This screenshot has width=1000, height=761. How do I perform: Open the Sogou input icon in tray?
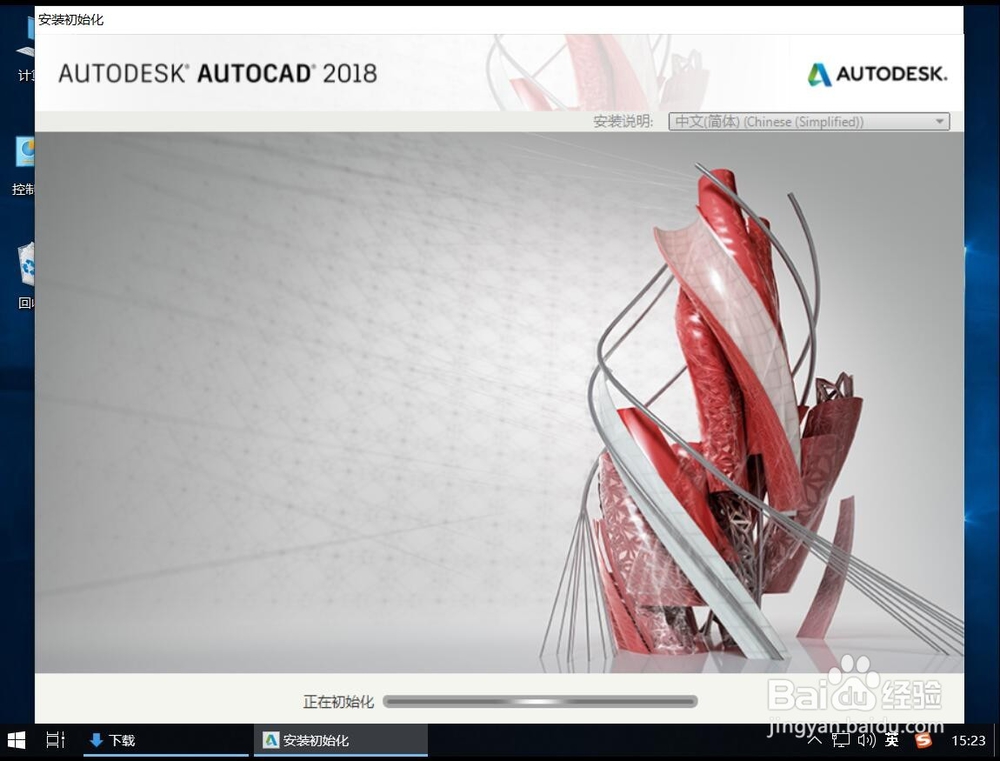point(922,740)
